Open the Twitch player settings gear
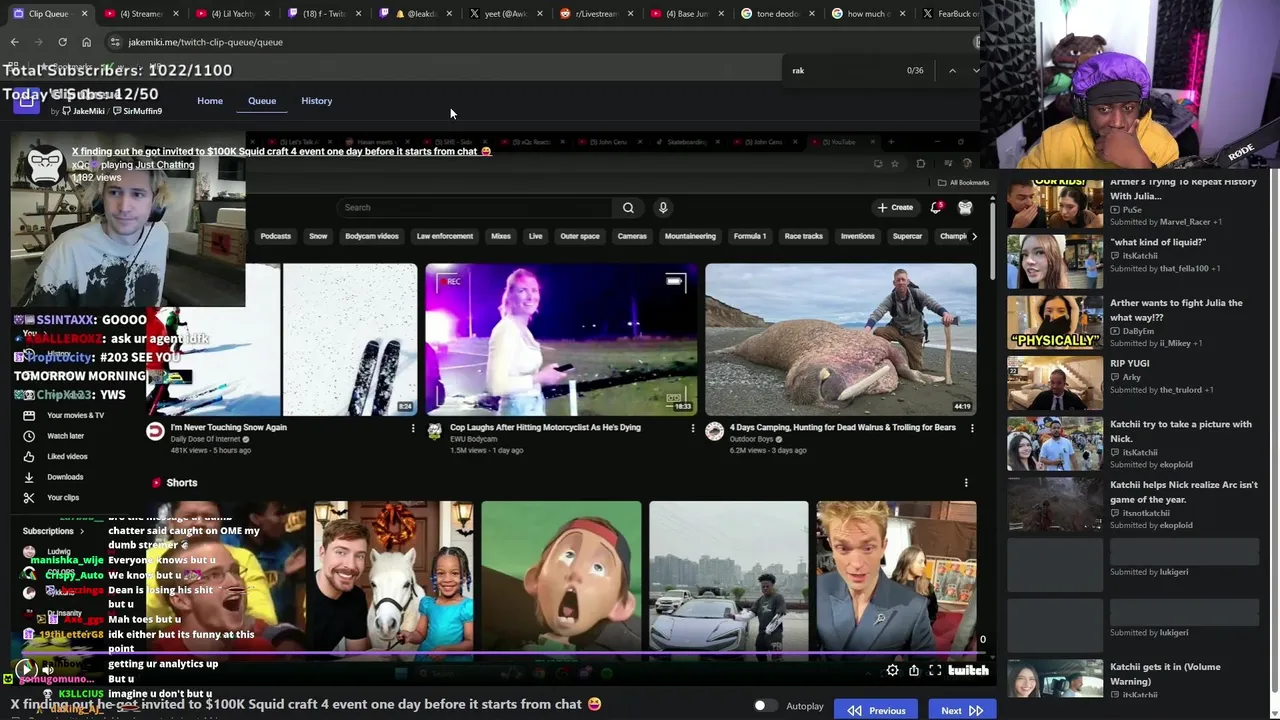The image size is (1280, 720). 892,671
